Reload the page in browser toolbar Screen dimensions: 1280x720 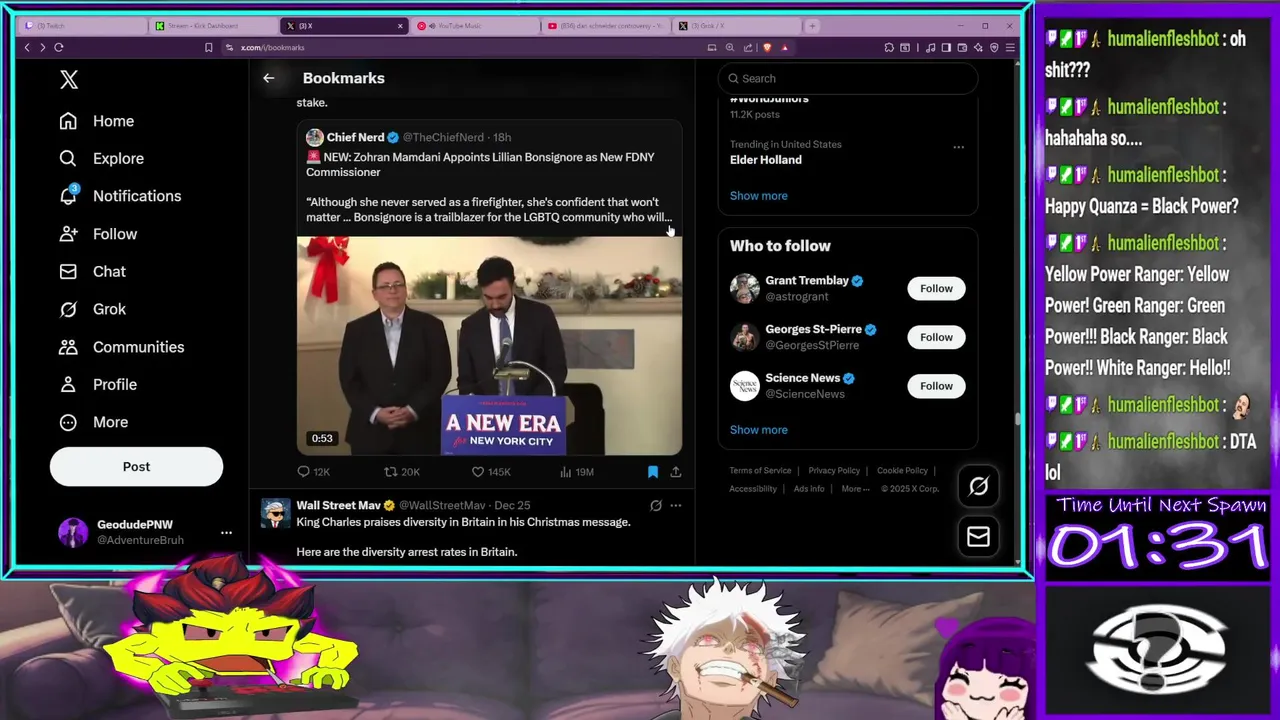59,47
